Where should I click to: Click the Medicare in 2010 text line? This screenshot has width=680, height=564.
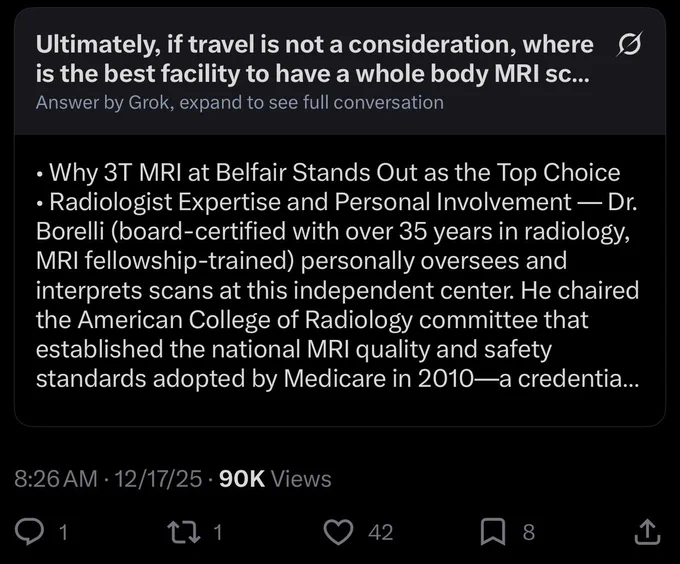point(337,378)
